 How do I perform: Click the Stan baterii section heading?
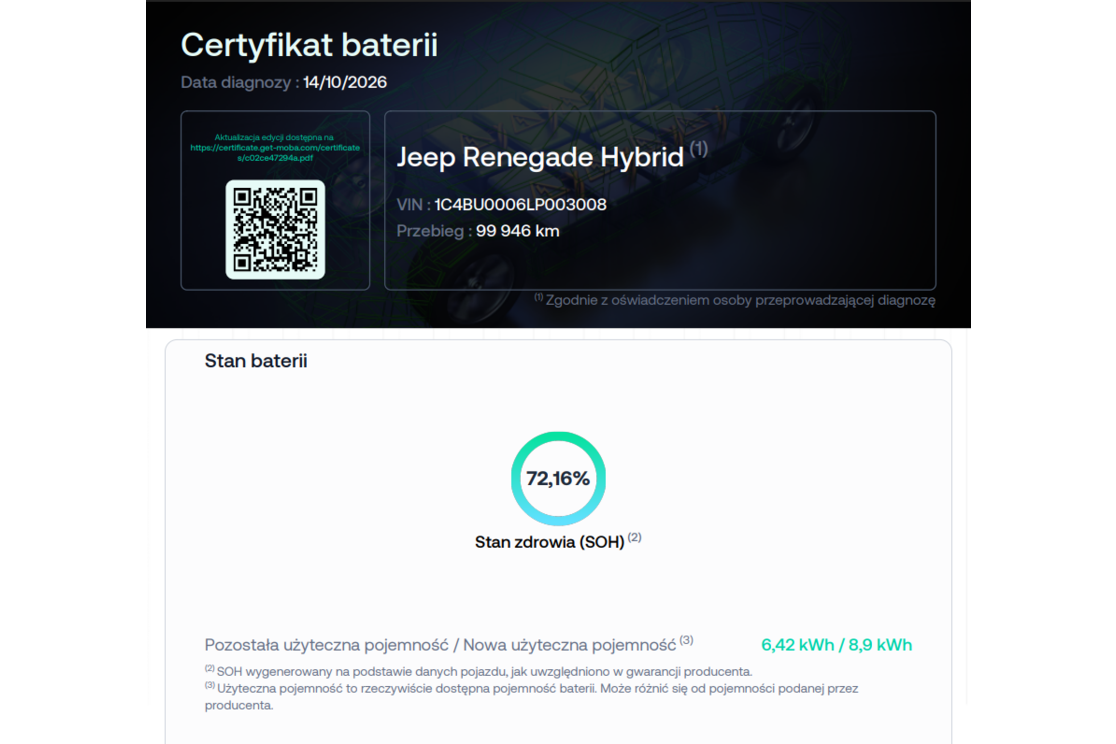coord(256,361)
